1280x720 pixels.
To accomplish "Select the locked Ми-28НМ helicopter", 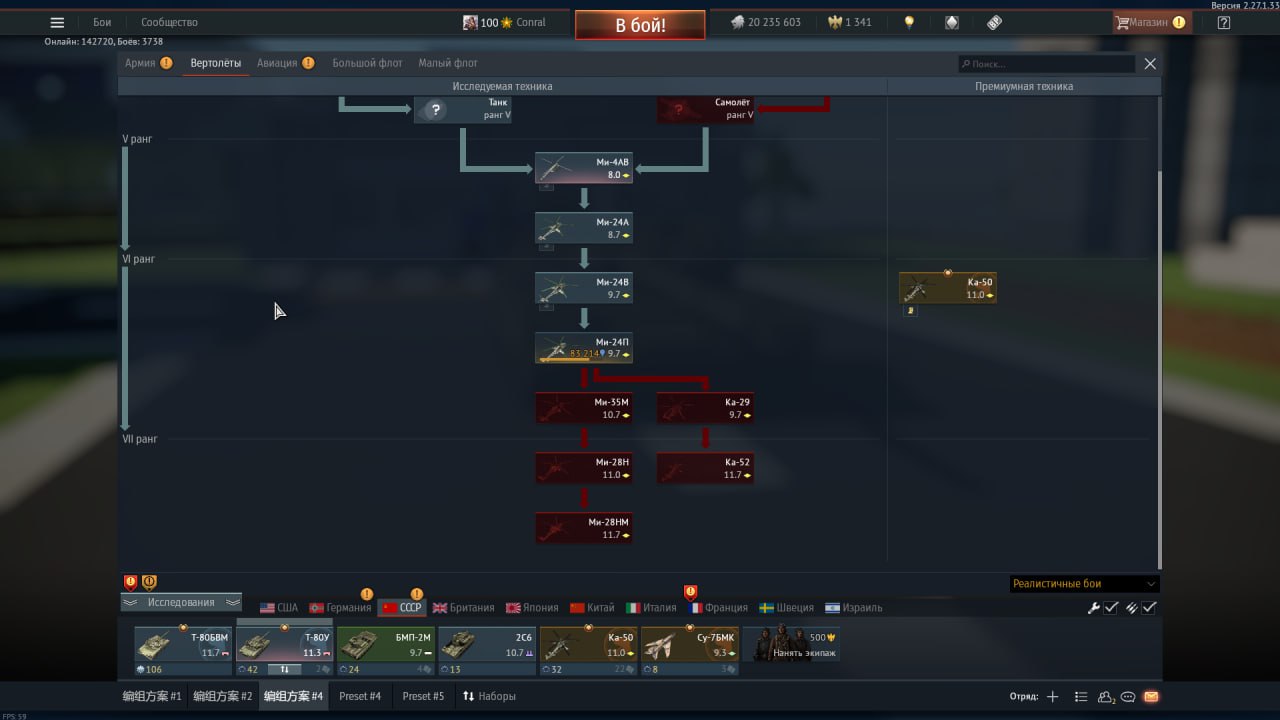I will (584, 528).
